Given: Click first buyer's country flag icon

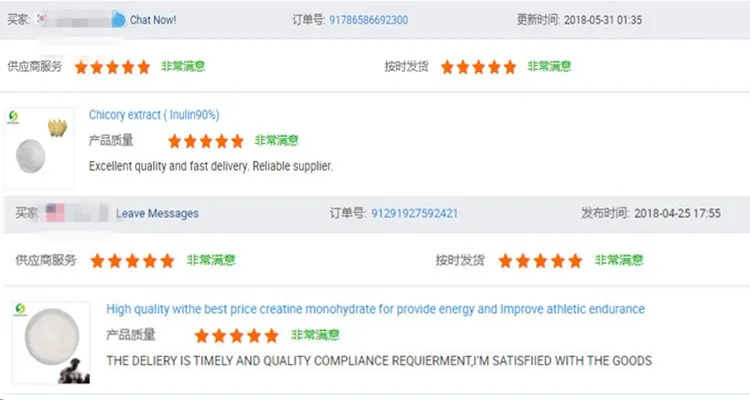Looking at the screenshot, I should pyautogui.click(x=43, y=18).
